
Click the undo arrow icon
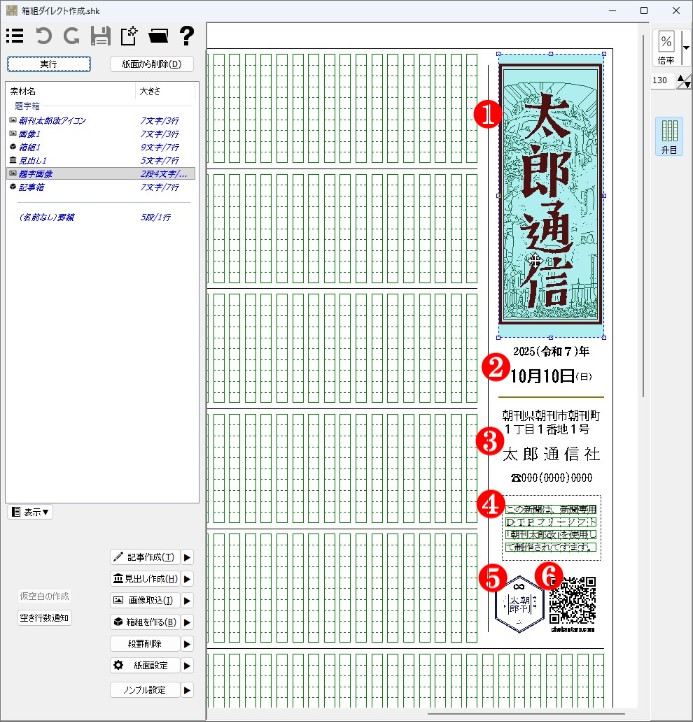pos(44,37)
